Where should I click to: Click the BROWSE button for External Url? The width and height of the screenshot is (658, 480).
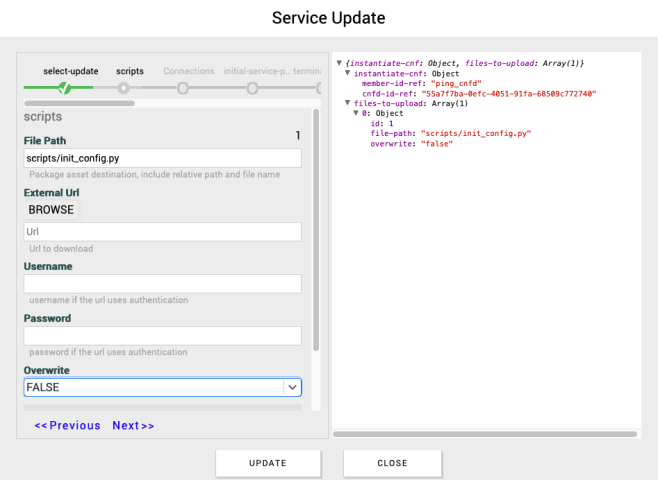(51, 210)
